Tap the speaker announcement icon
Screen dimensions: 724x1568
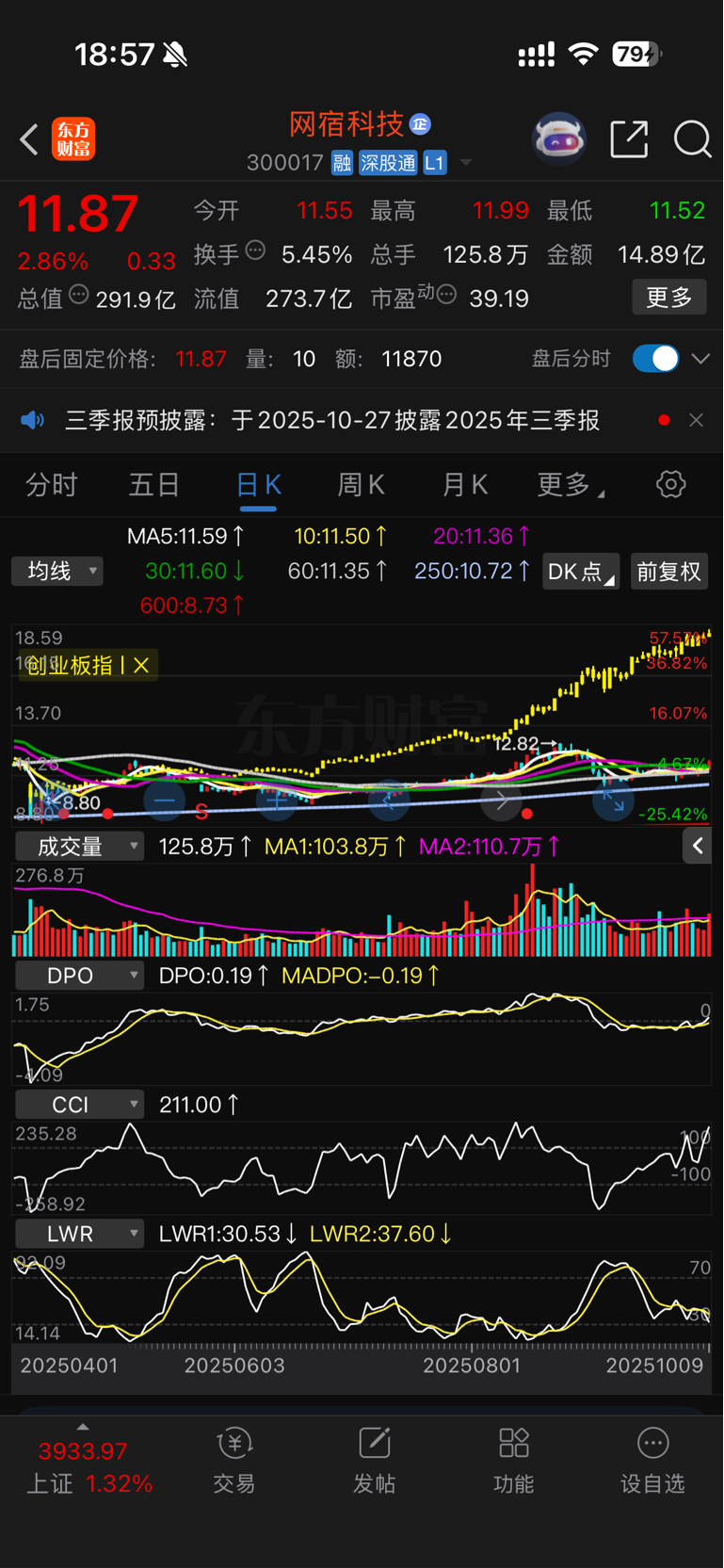point(33,420)
